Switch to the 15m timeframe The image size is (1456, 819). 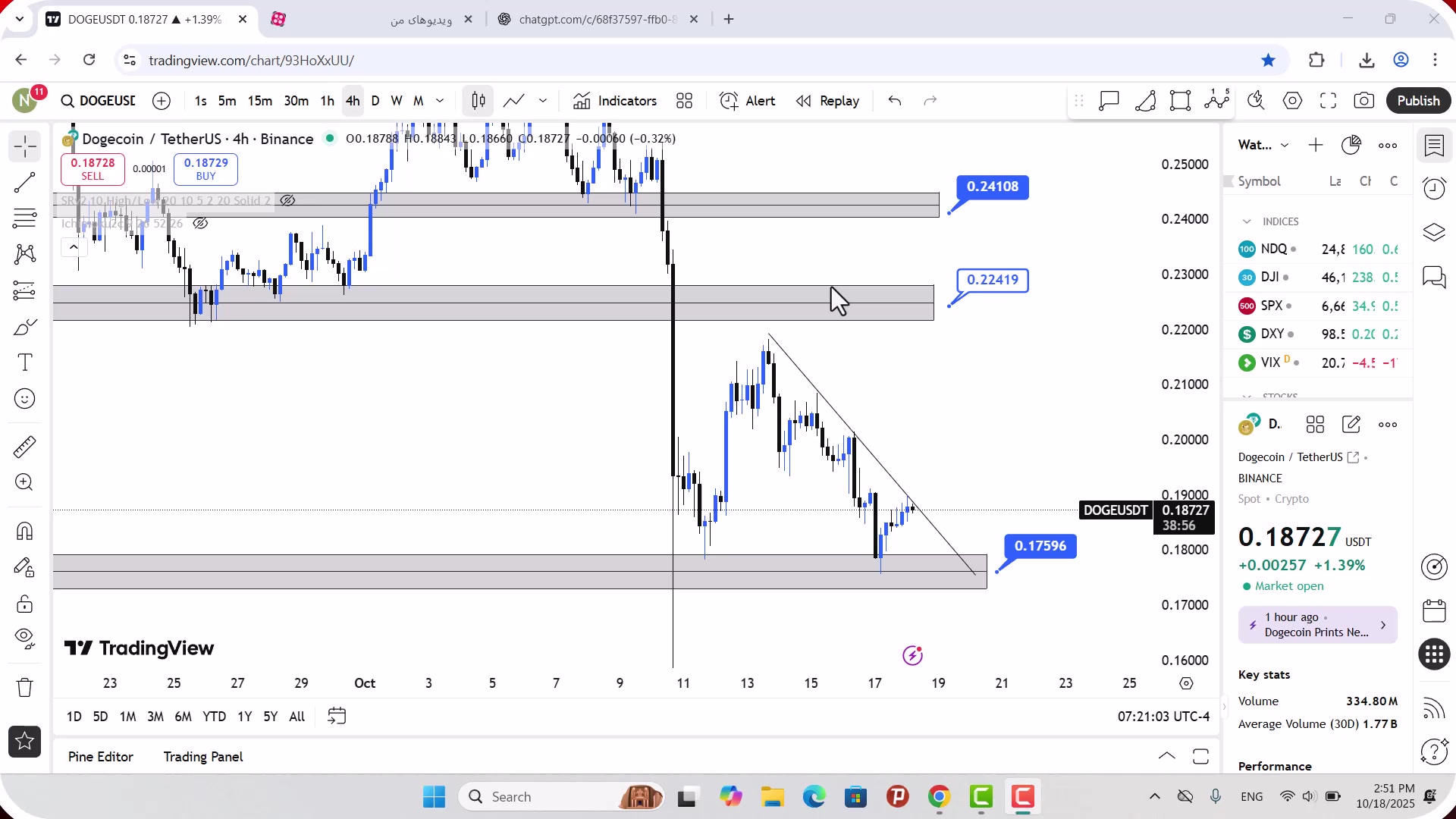[260, 101]
